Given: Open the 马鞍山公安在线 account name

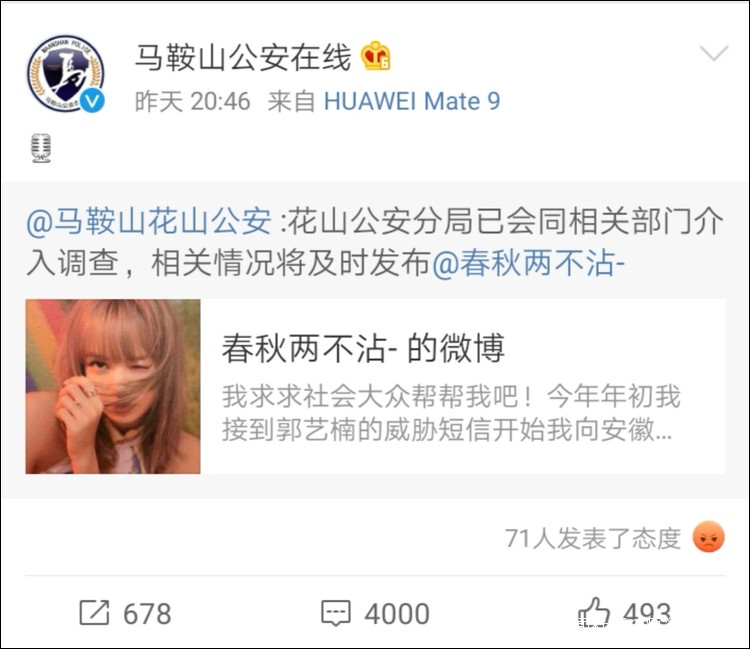Looking at the screenshot, I should tap(243, 58).
